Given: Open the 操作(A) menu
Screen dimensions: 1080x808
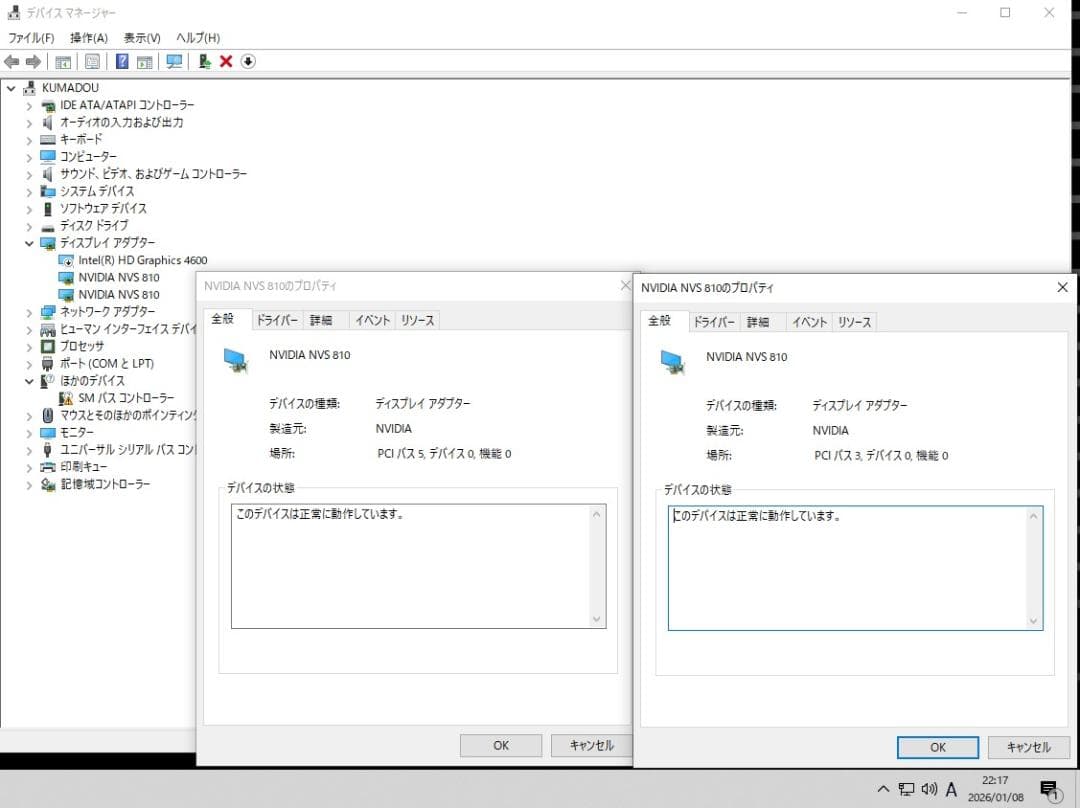Looking at the screenshot, I should click(87, 38).
